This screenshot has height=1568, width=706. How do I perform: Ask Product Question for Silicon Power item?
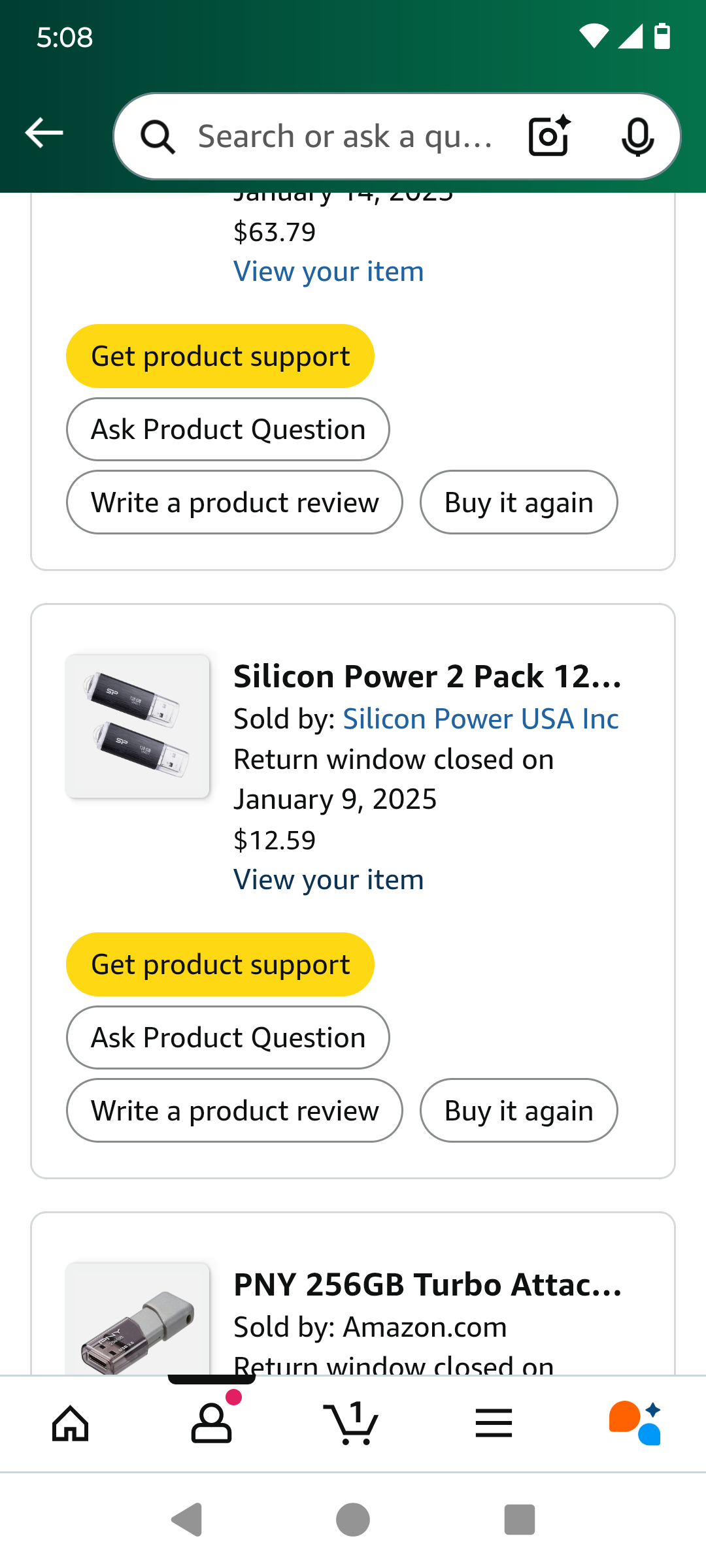click(x=228, y=1037)
